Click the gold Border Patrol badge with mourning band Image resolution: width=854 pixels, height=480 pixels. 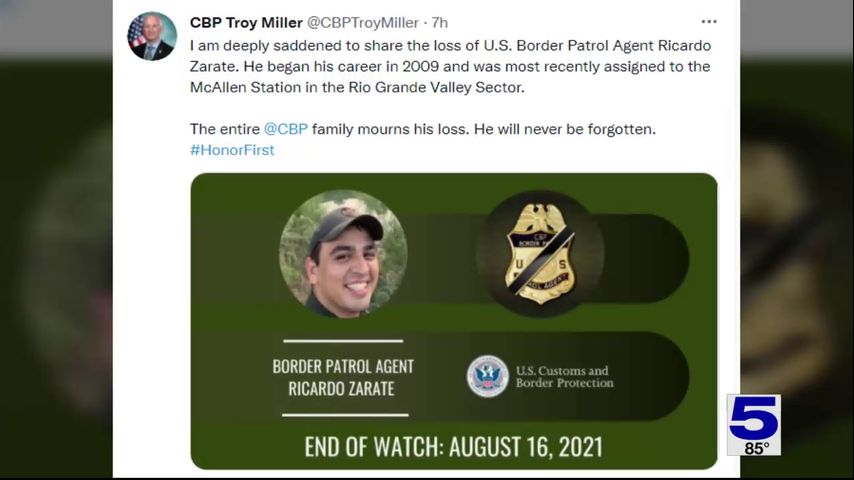point(540,252)
